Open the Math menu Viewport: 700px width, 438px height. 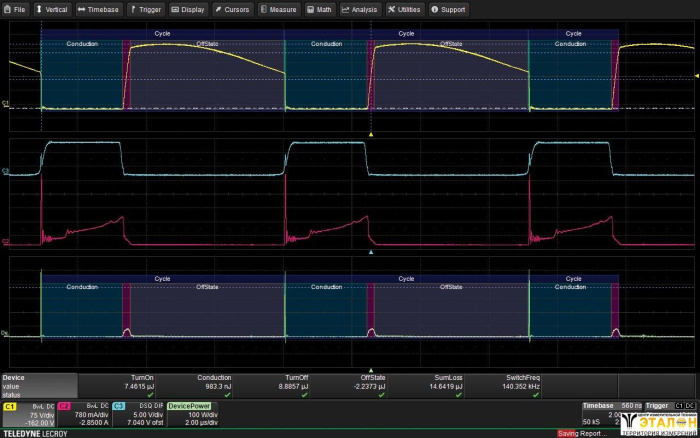[320, 9]
